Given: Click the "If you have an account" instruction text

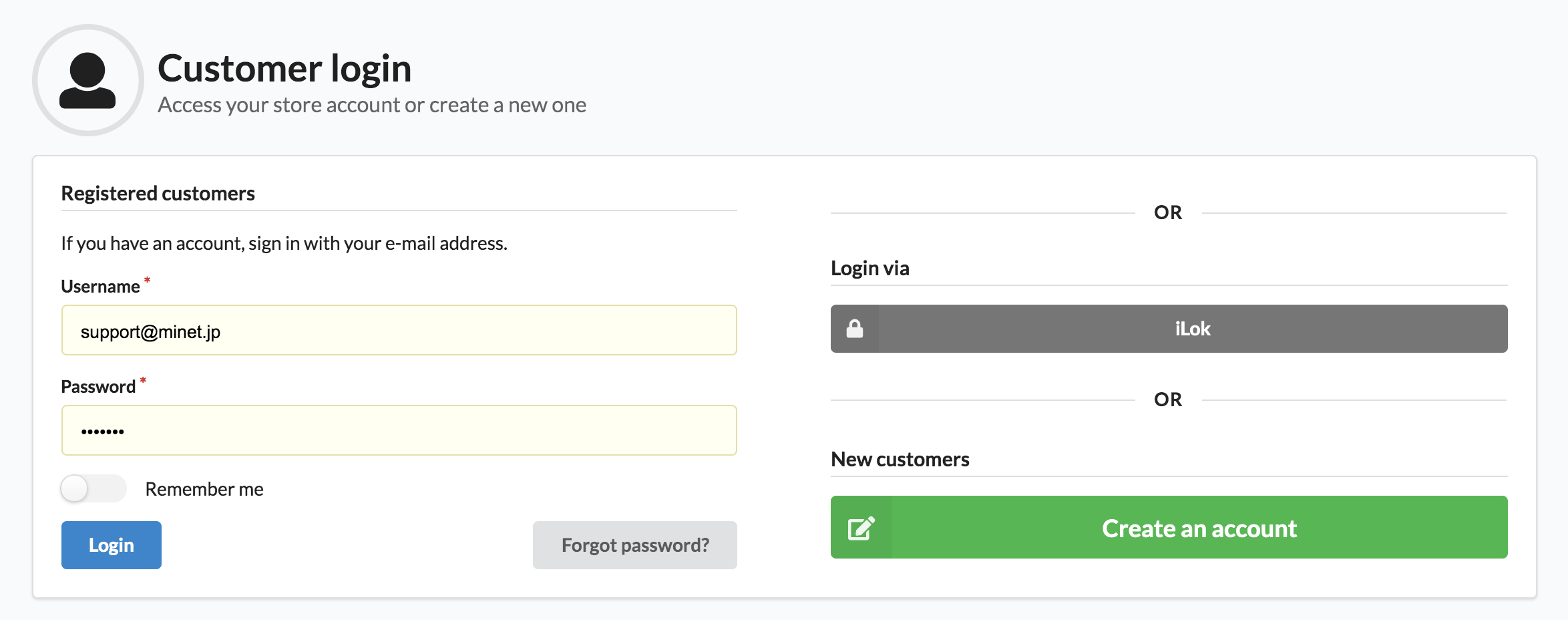Looking at the screenshot, I should pos(284,243).
